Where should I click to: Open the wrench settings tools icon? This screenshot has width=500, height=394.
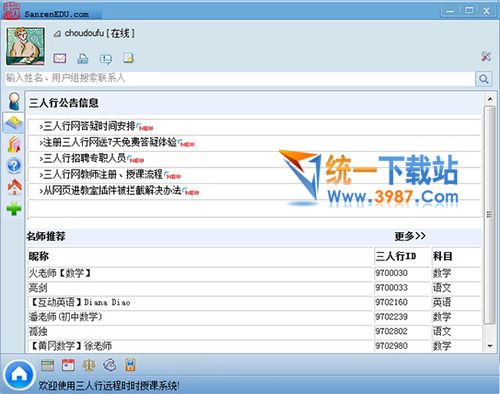coord(486,56)
